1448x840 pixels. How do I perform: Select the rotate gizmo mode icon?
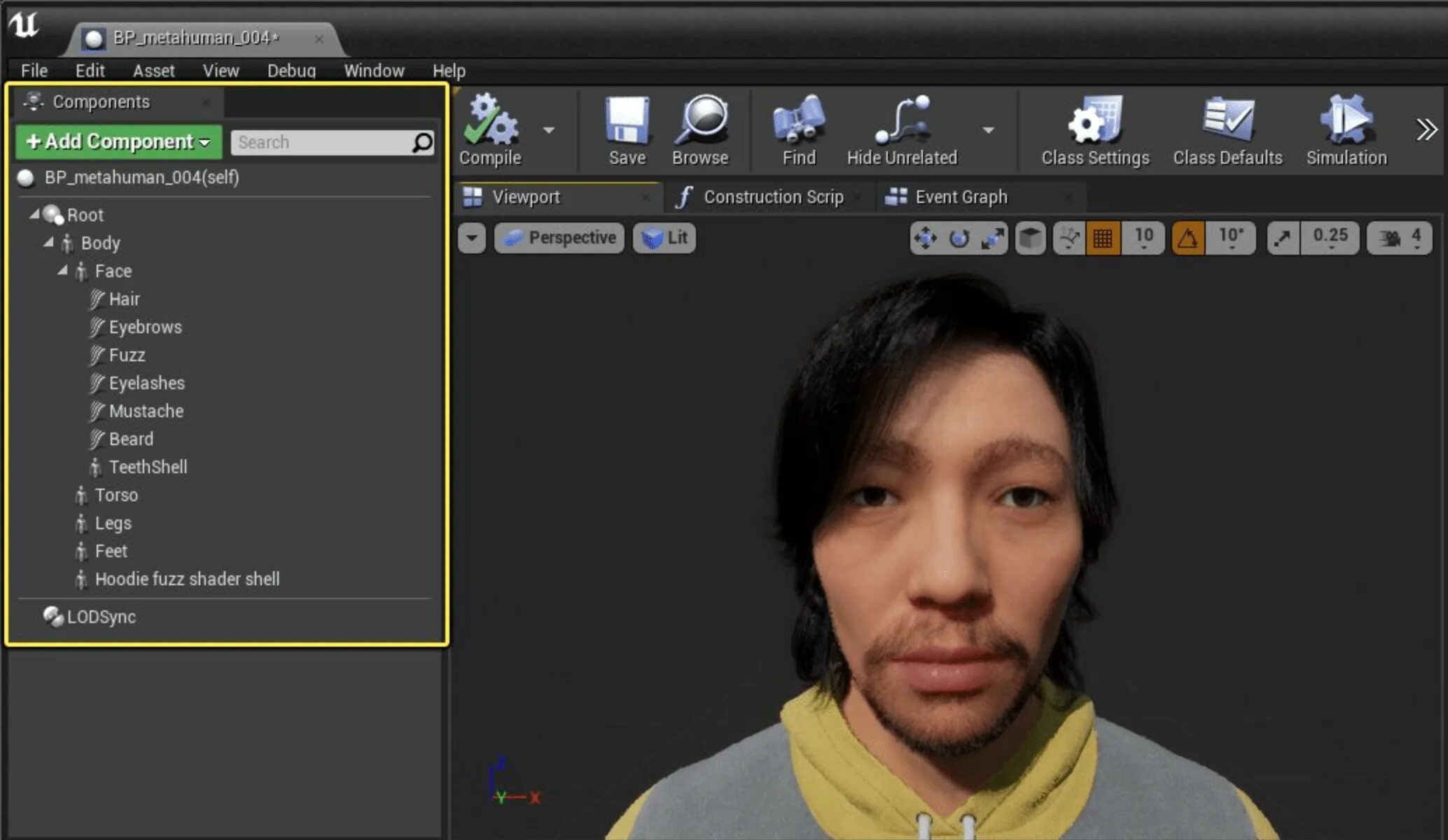click(x=959, y=239)
